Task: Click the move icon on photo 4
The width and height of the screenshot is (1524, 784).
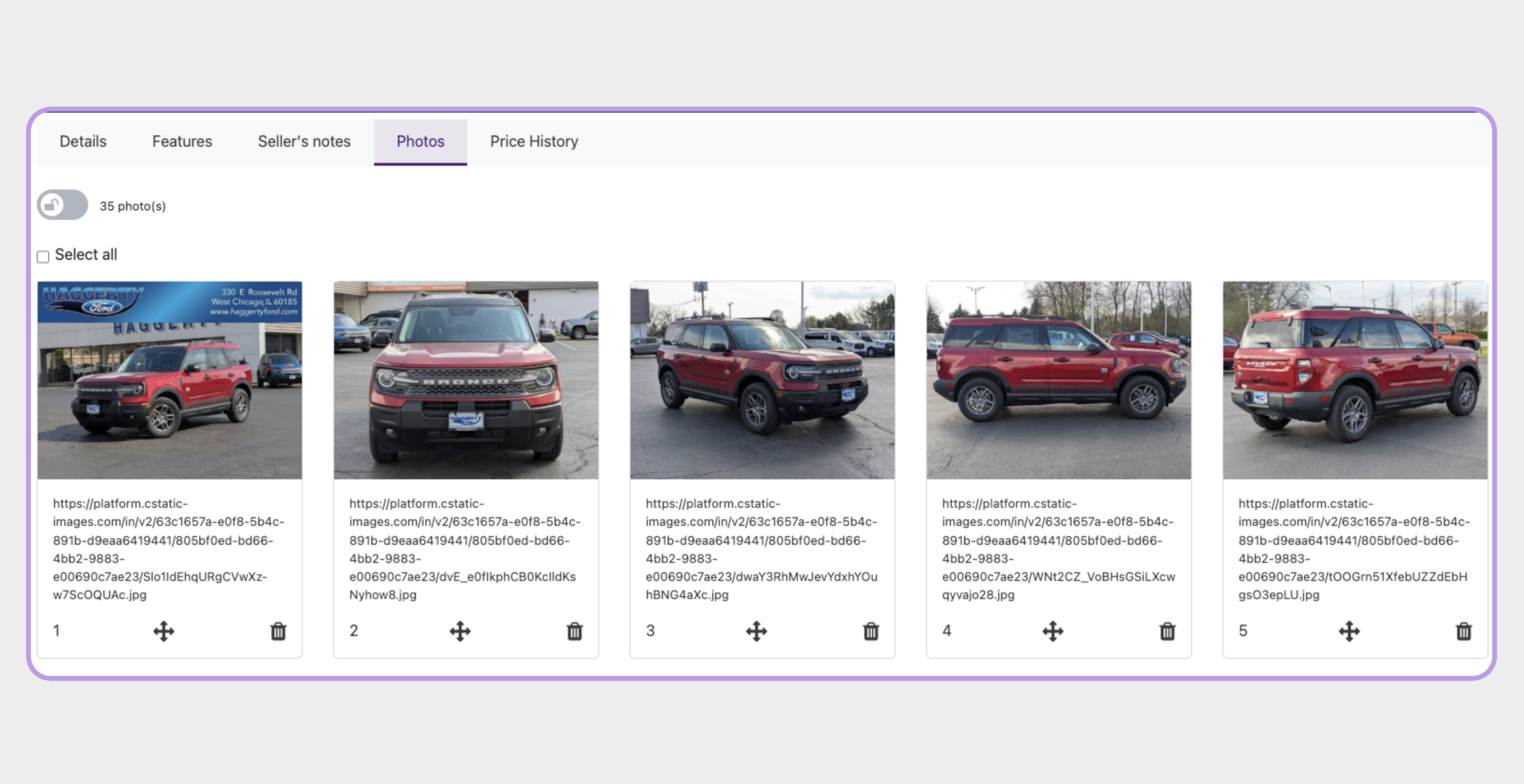Action: pyautogui.click(x=1053, y=631)
